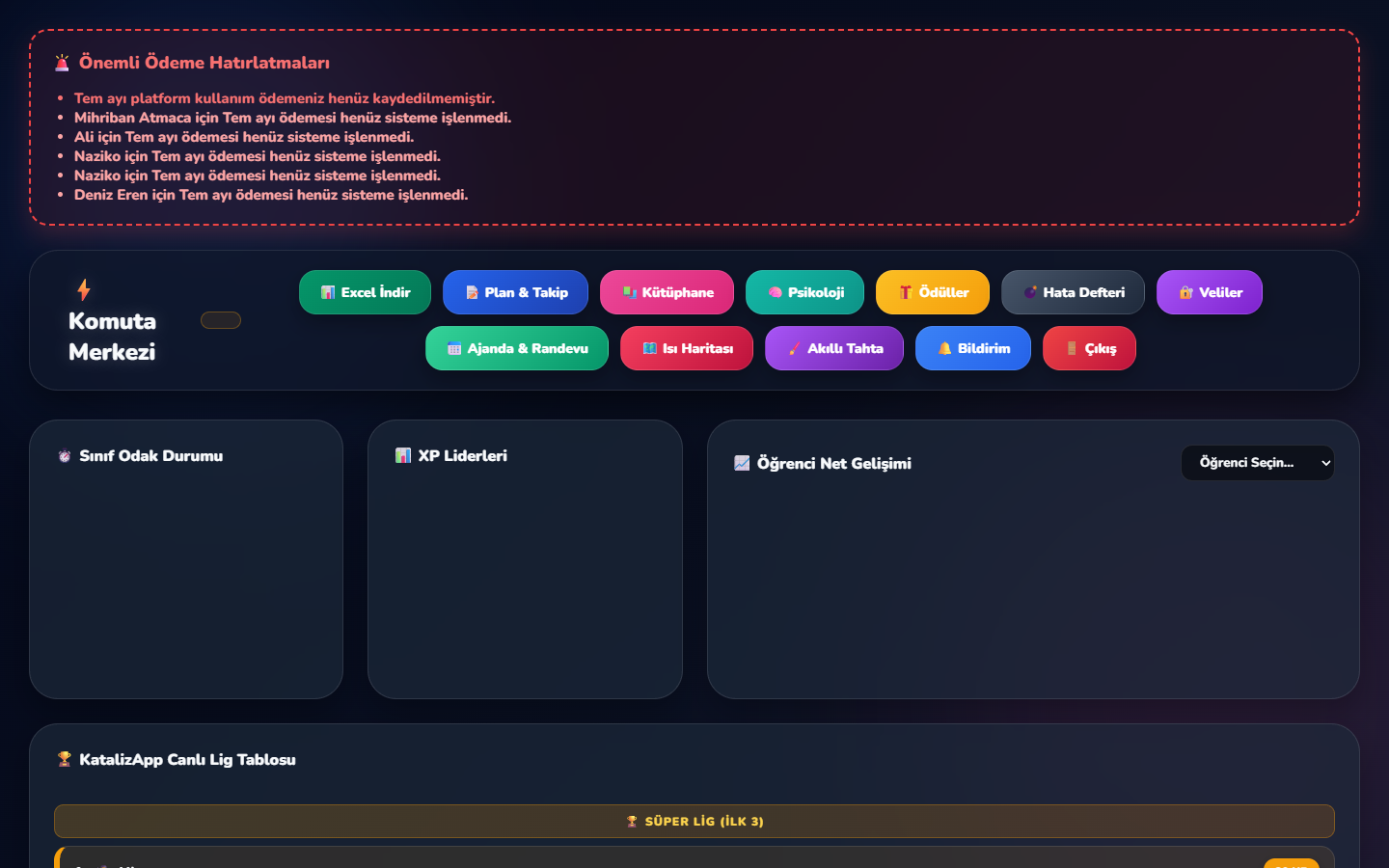Show the Isı Haritası heat map

tap(687, 348)
